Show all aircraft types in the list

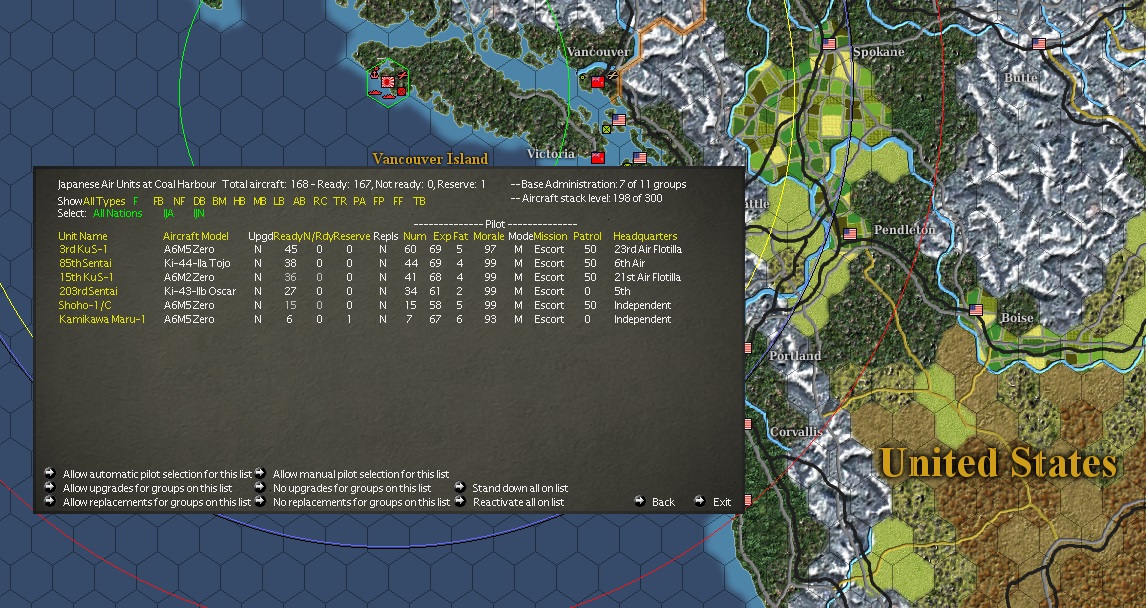pyautogui.click(x=105, y=201)
